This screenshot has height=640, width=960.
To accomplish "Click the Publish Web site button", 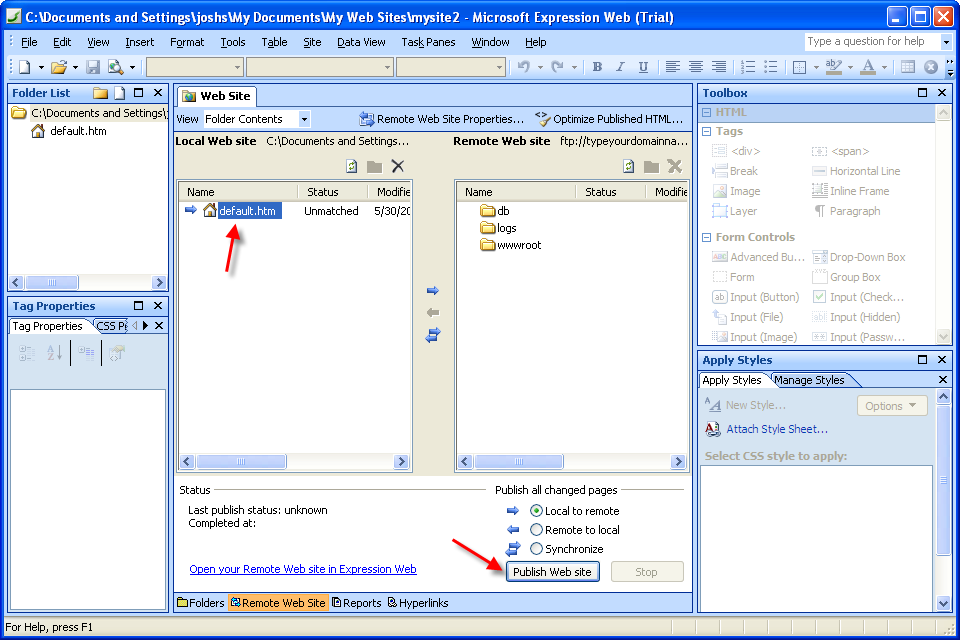I will point(552,572).
